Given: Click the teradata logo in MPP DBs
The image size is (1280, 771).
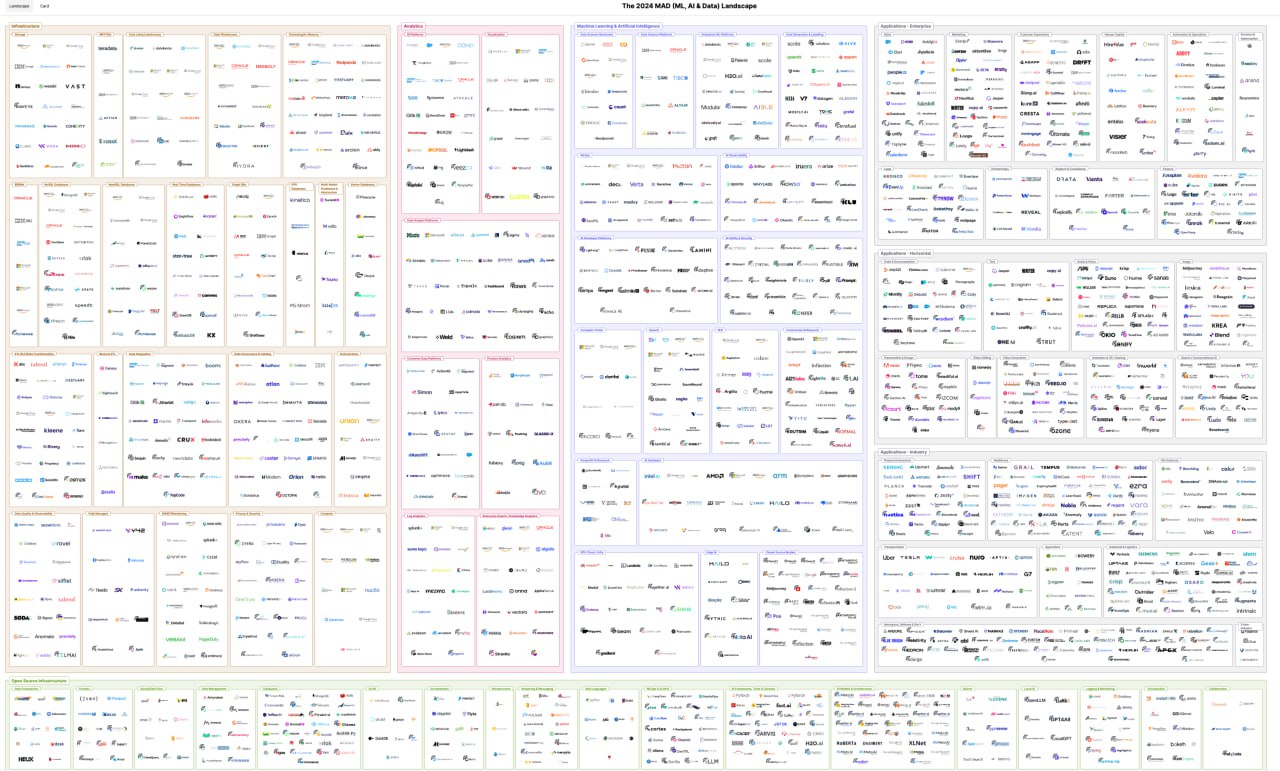Looking at the screenshot, I should tap(108, 47).
